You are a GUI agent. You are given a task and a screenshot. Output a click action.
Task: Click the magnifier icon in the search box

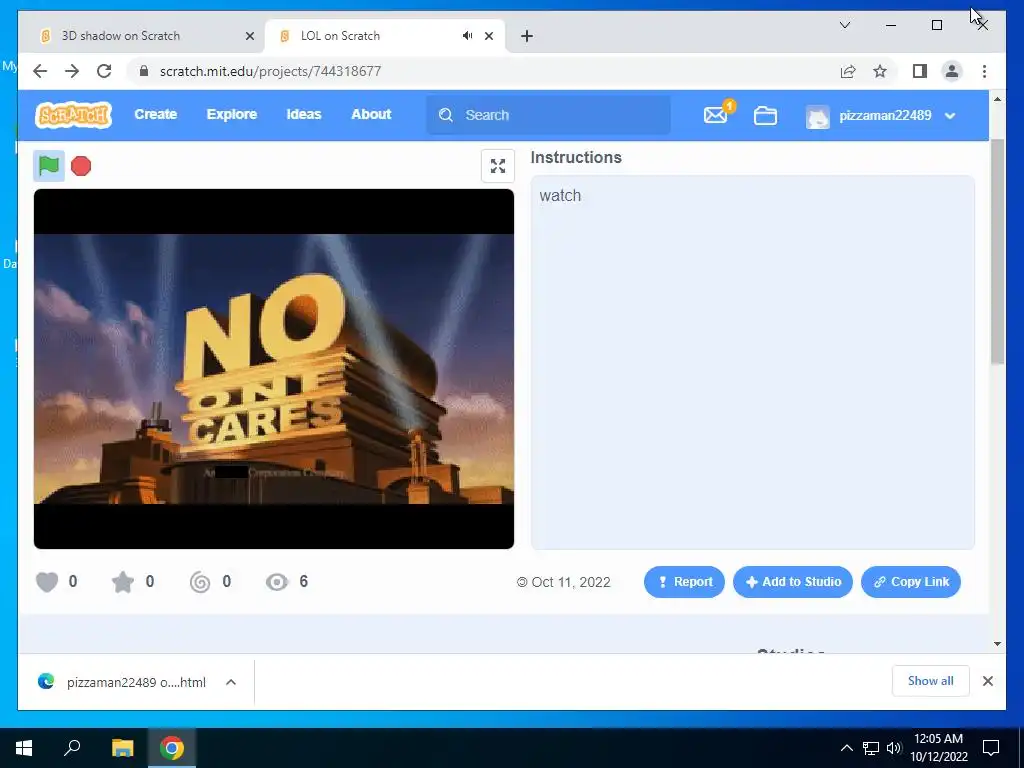point(446,115)
